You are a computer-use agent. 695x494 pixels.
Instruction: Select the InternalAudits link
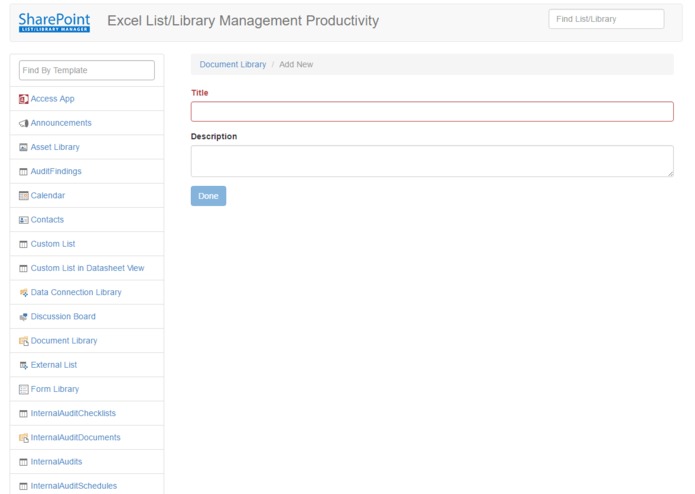tap(56, 462)
